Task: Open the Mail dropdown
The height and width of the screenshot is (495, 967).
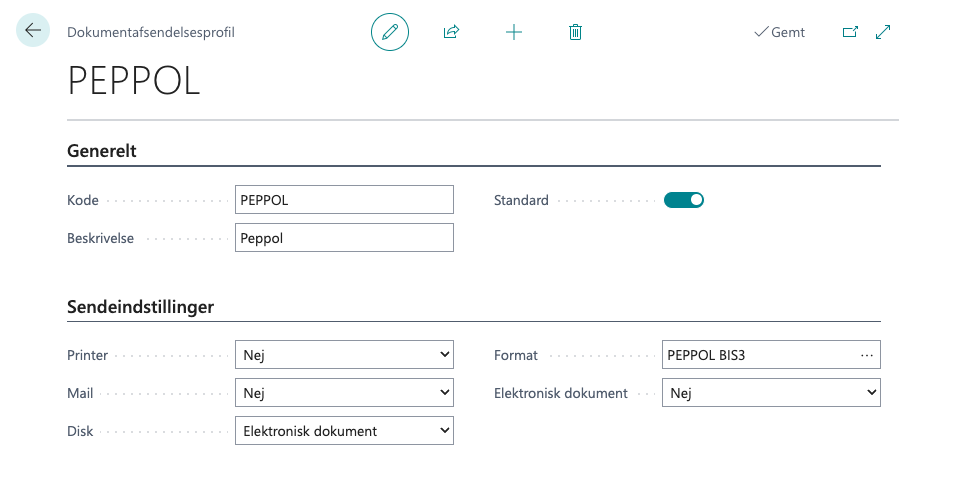Action: tap(344, 393)
